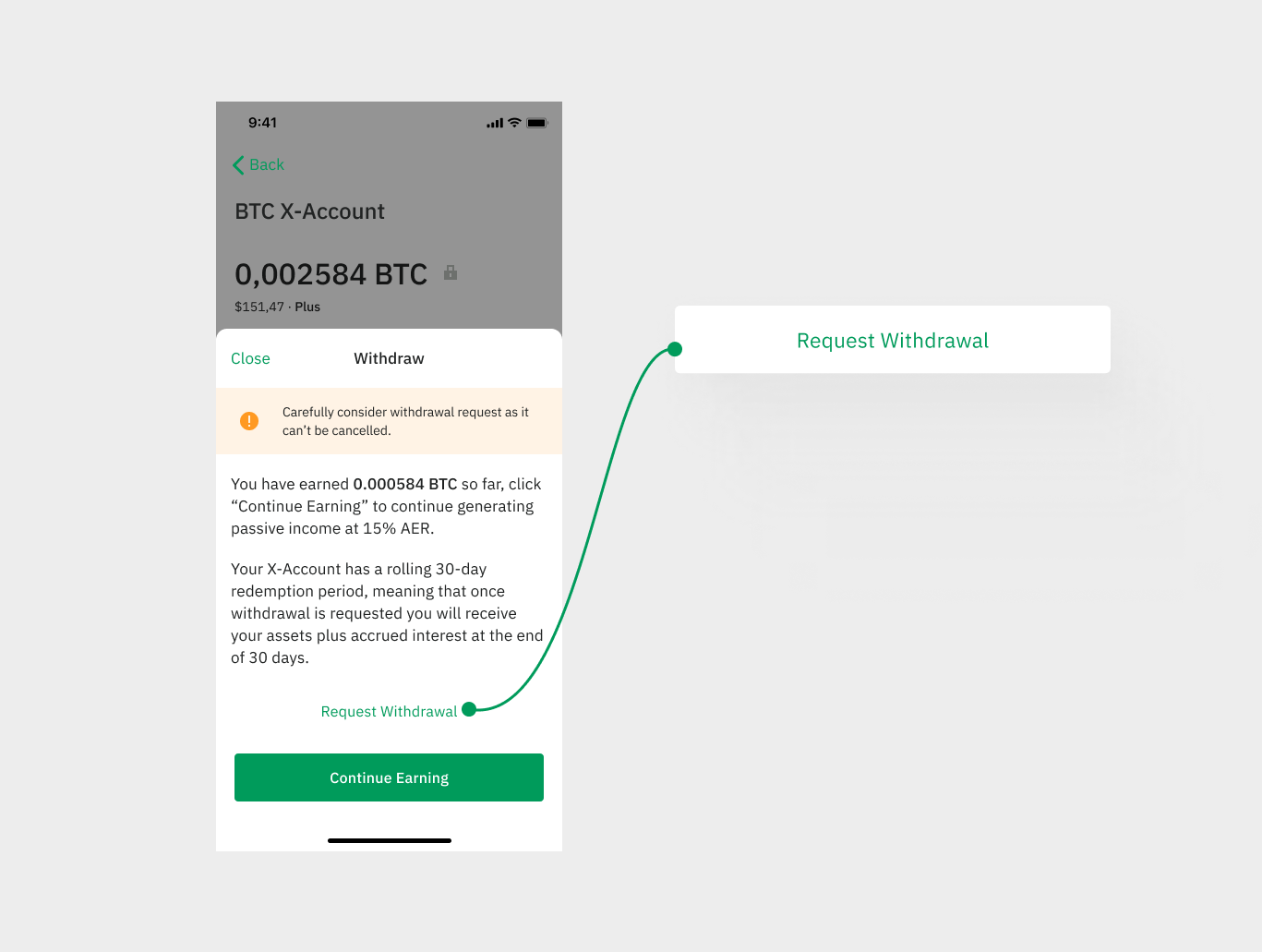Tap the Back link text

[x=267, y=164]
